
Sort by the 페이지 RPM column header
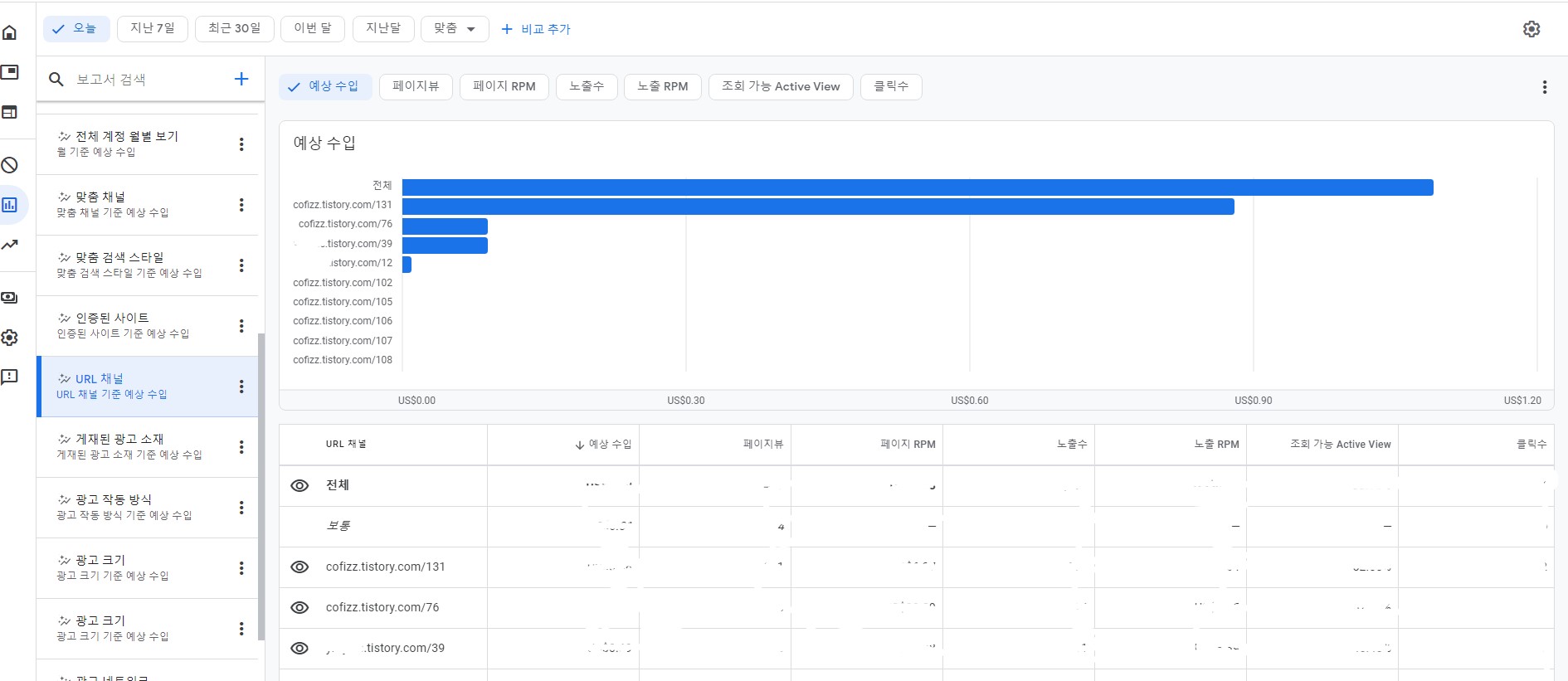908,445
